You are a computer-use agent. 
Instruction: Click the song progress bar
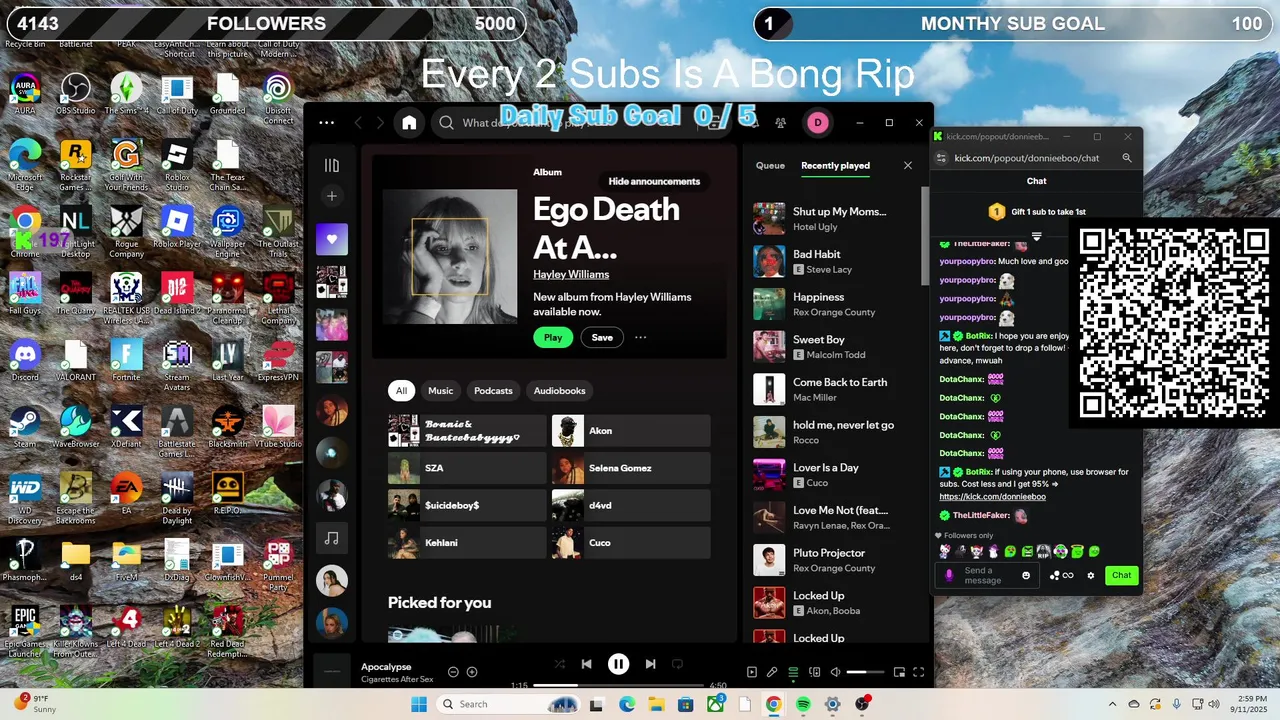[x=618, y=685]
